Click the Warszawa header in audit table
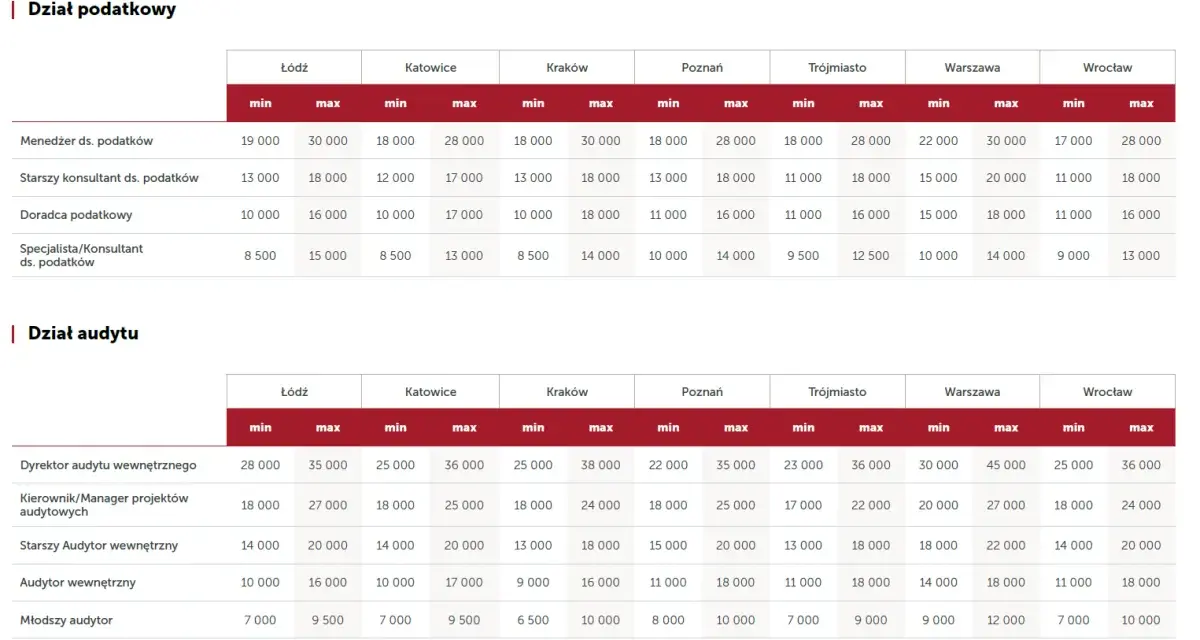The image size is (1200, 640). click(x=972, y=392)
